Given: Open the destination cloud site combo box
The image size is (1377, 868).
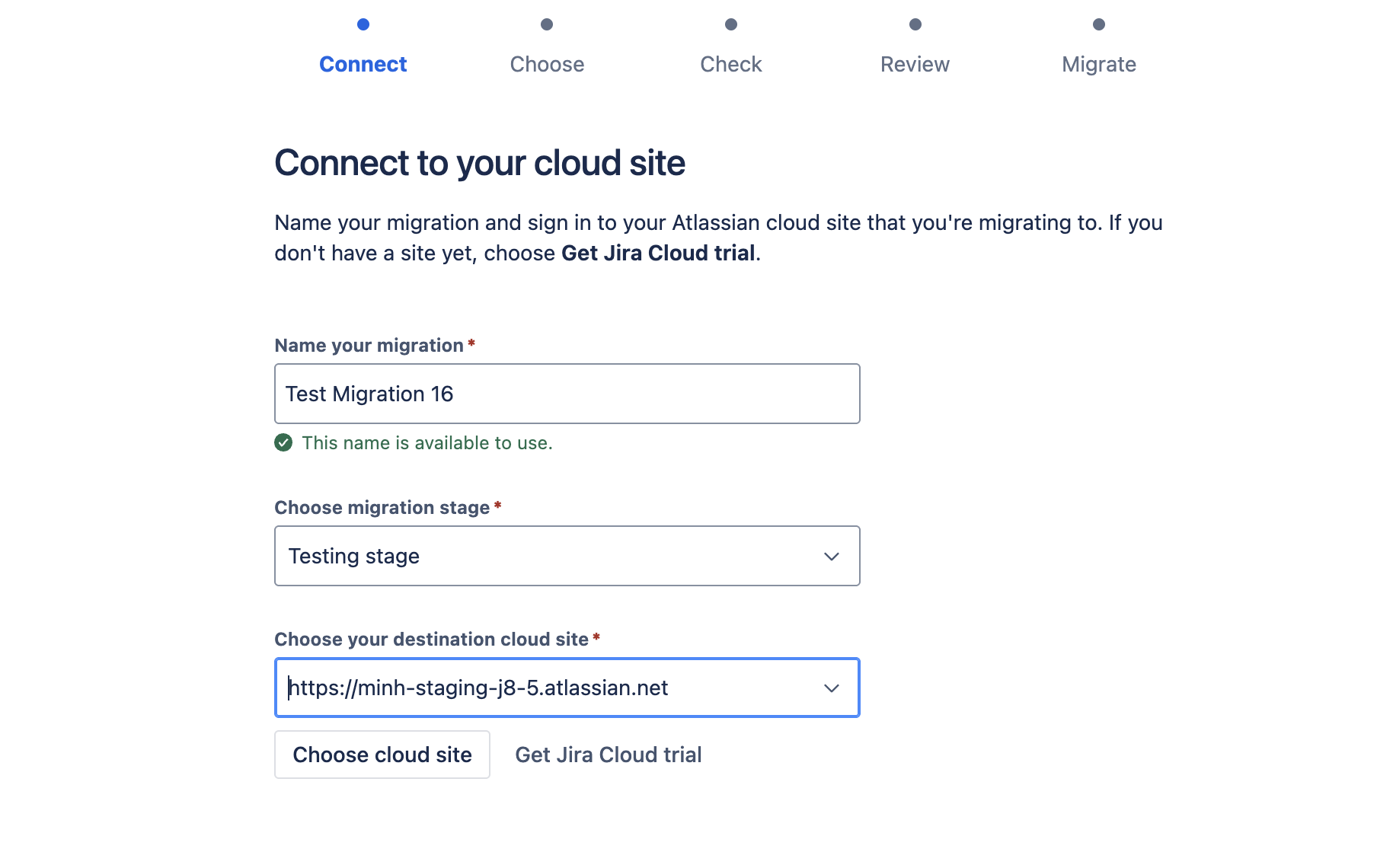Looking at the screenshot, I should coord(567,688).
